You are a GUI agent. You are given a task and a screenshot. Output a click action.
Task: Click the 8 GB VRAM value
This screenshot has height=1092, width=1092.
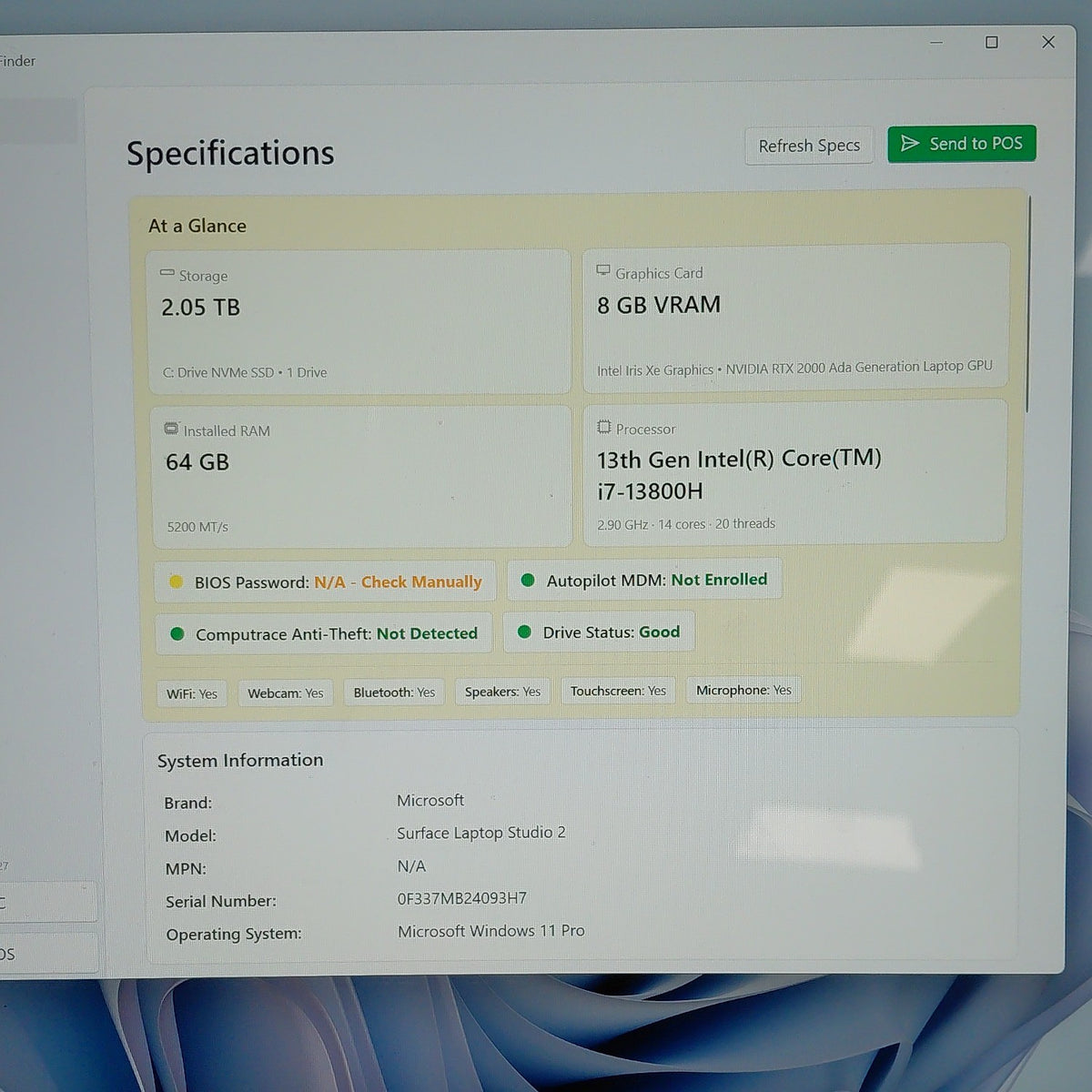pyautogui.click(x=659, y=305)
